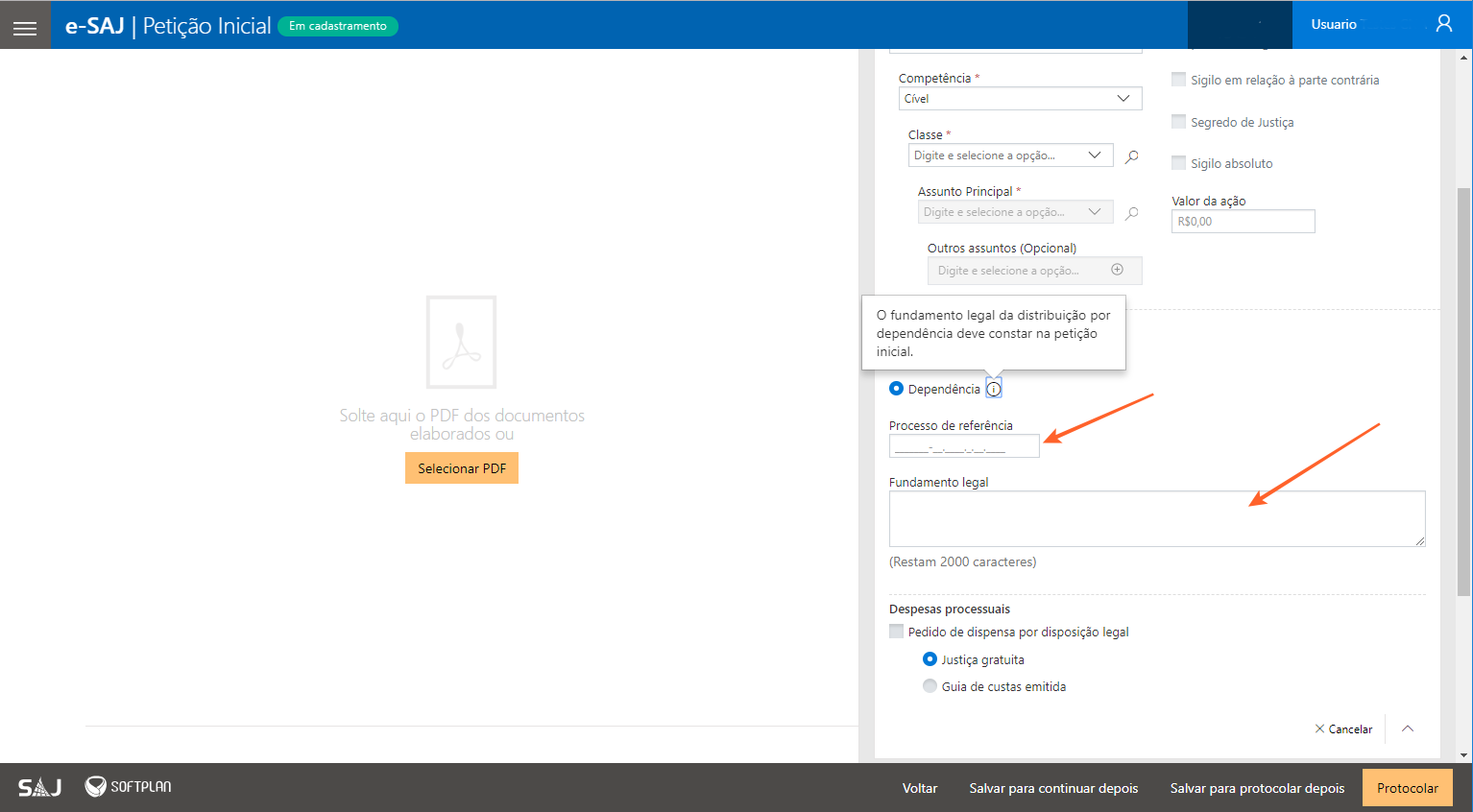Click the add icon in Outros assuntos

(x=1117, y=271)
